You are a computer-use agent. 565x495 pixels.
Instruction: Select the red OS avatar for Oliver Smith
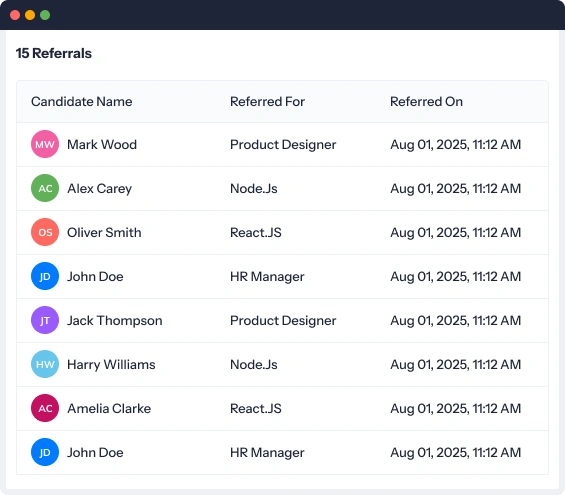pos(45,232)
